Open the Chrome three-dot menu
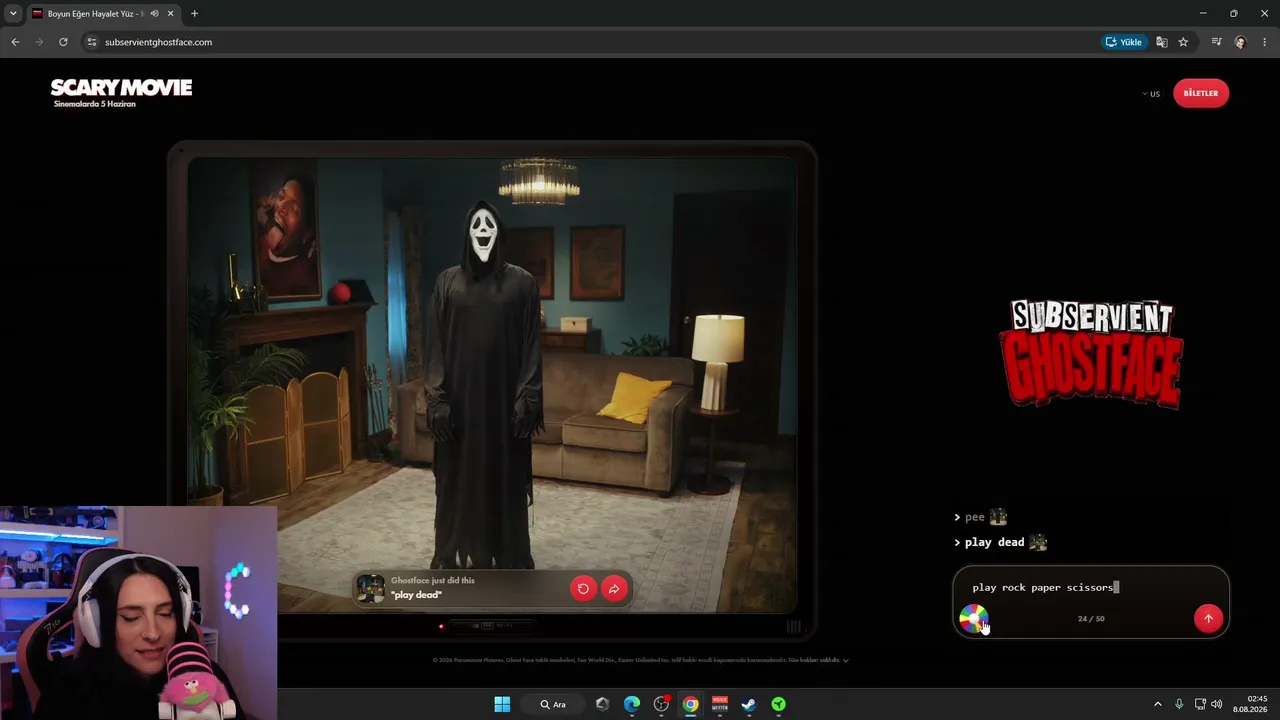Image resolution: width=1280 pixels, height=720 pixels. coord(1265,42)
